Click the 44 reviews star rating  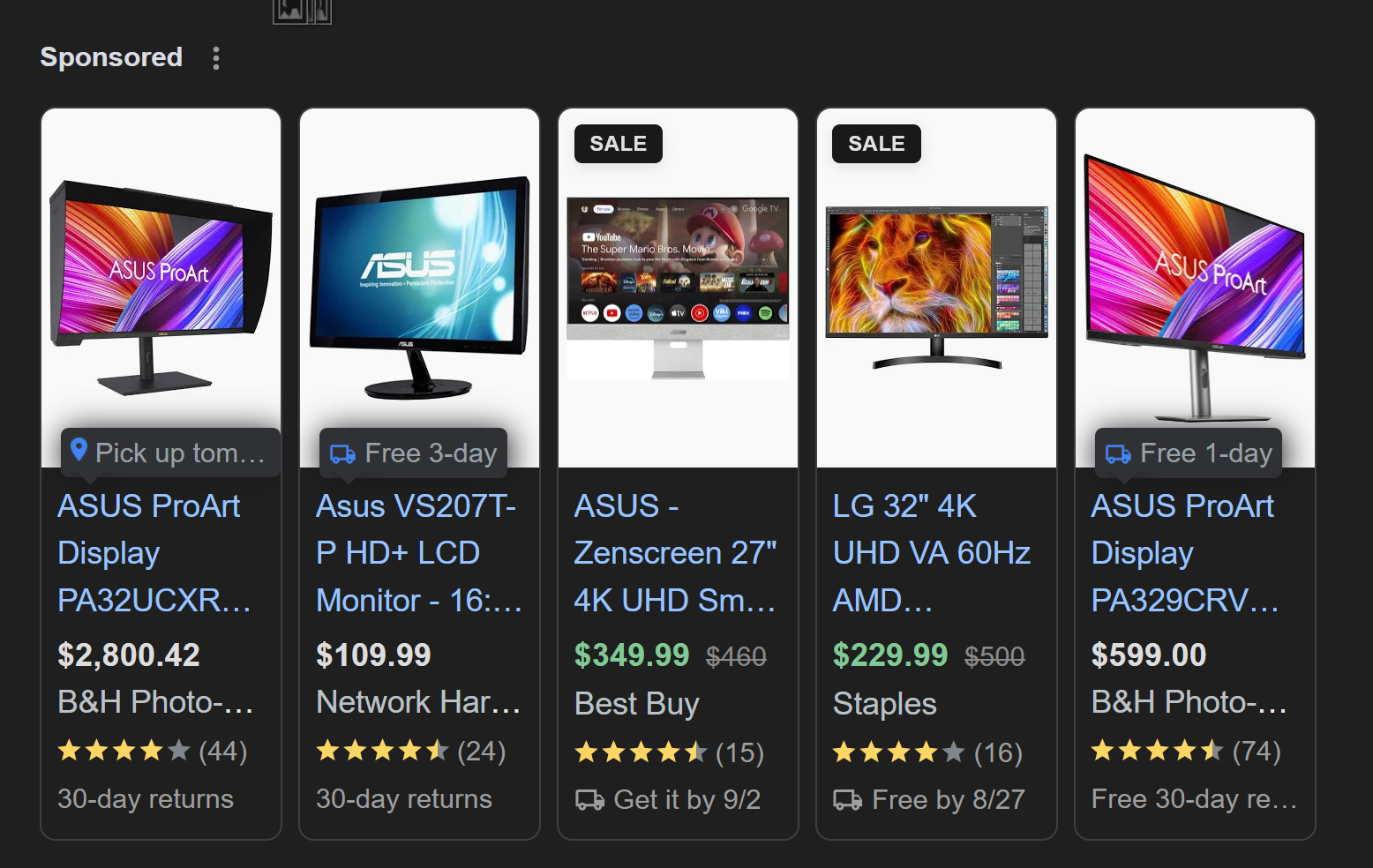152,751
